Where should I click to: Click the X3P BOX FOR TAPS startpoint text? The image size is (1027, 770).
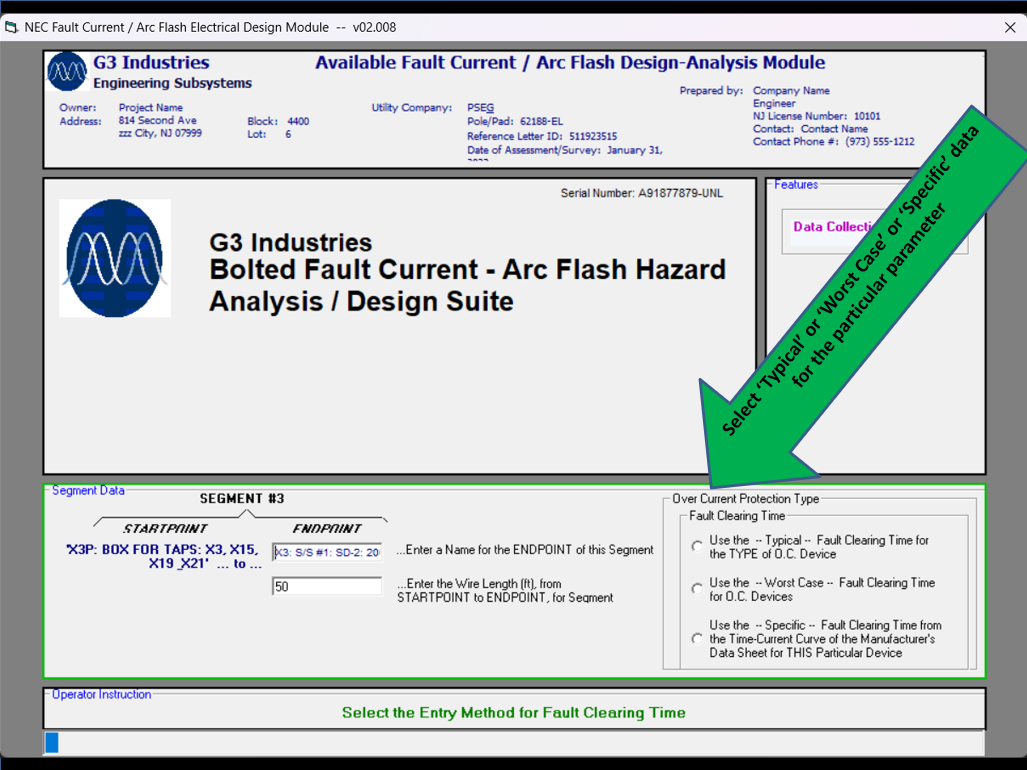click(x=164, y=556)
